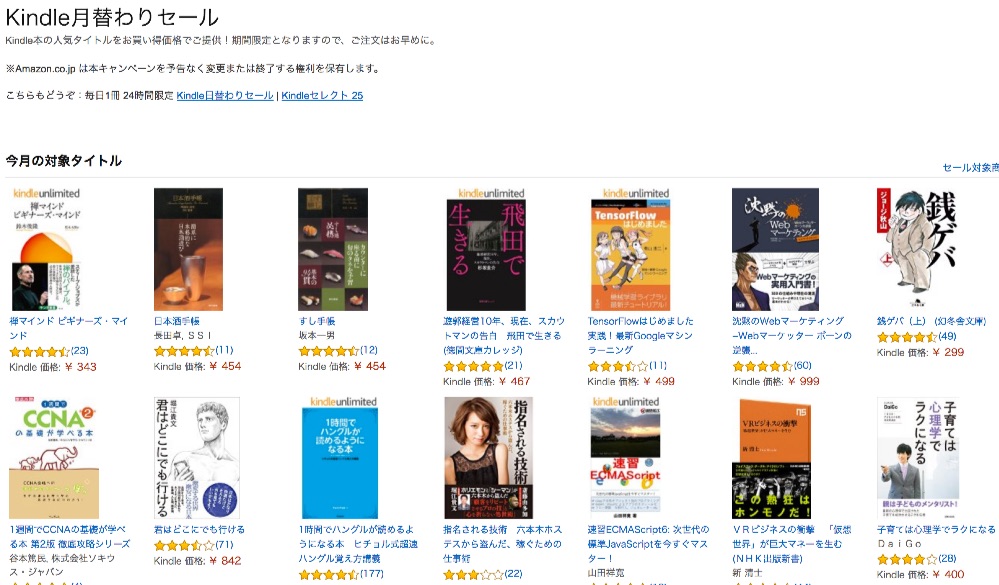Image resolution: width=999 pixels, height=585 pixels.
Task: Open the Kindleセレクト 25 link
Action: tap(322, 96)
